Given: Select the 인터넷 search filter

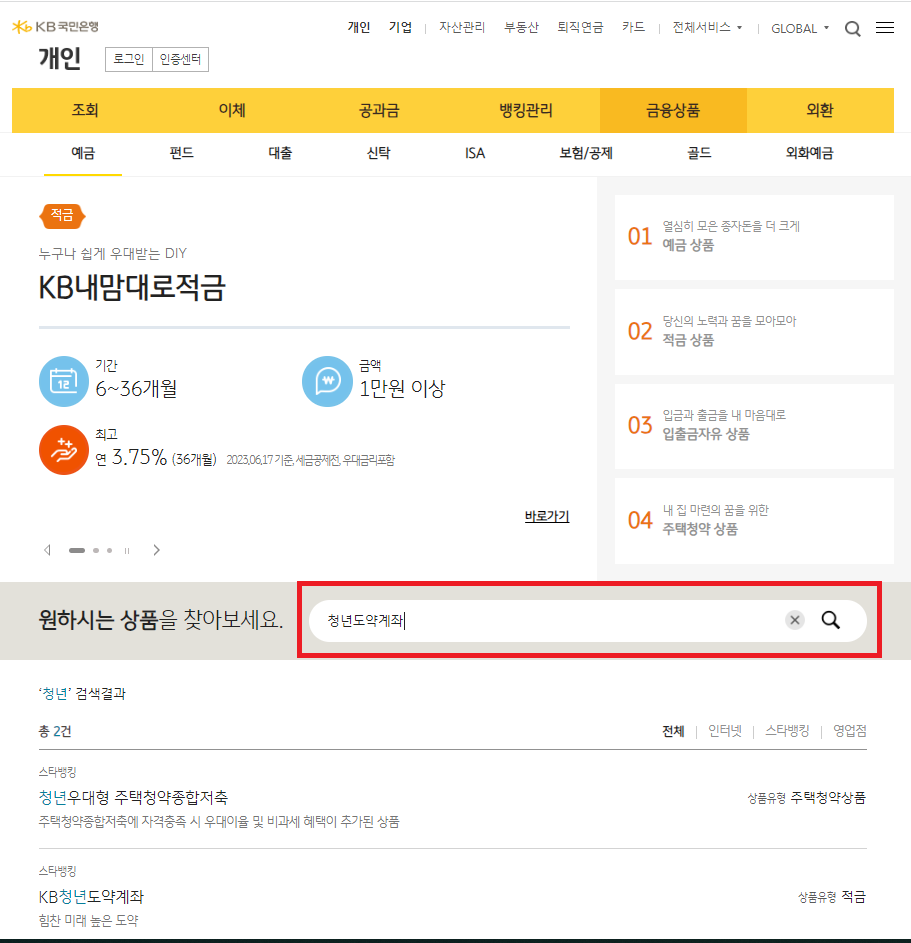Looking at the screenshot, I should pos(723,731).
